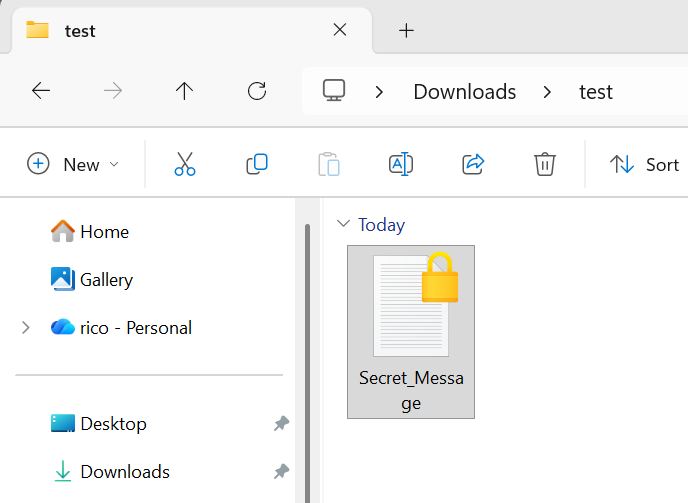Screen dimensions: 688x503
Task: Expand the rico - Personal tree node
Action: 26,327
